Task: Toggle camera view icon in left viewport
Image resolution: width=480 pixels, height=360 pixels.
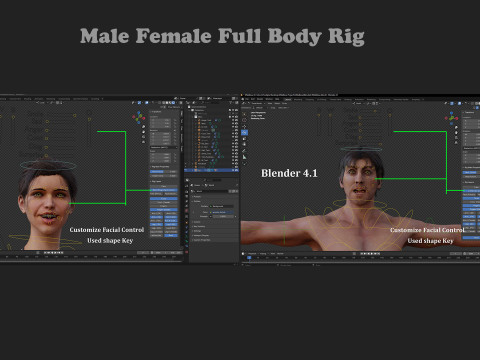Action: click(x=144, y=137)
